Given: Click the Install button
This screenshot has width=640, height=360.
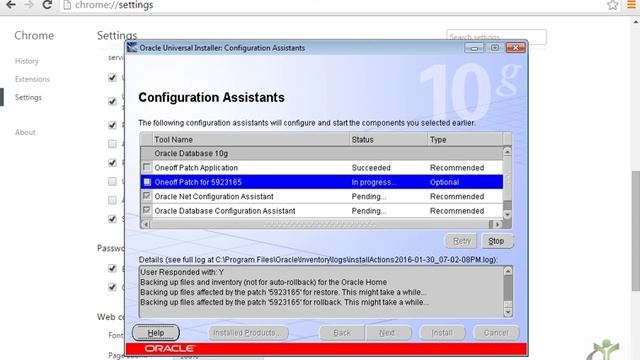Looking at the screenshot, I should click(442, 333).
